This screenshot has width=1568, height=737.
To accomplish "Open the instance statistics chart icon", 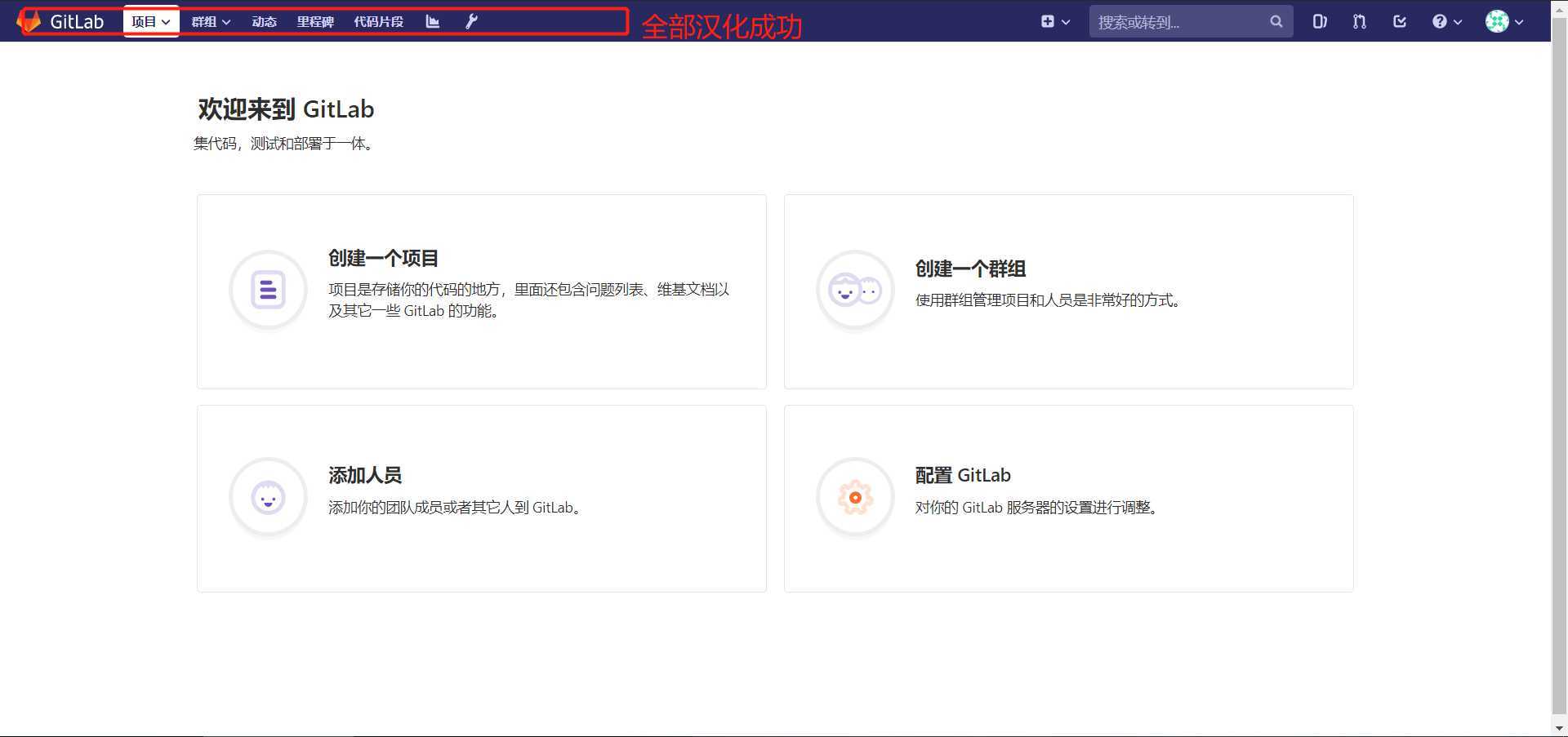I will (x=433, y=22).
